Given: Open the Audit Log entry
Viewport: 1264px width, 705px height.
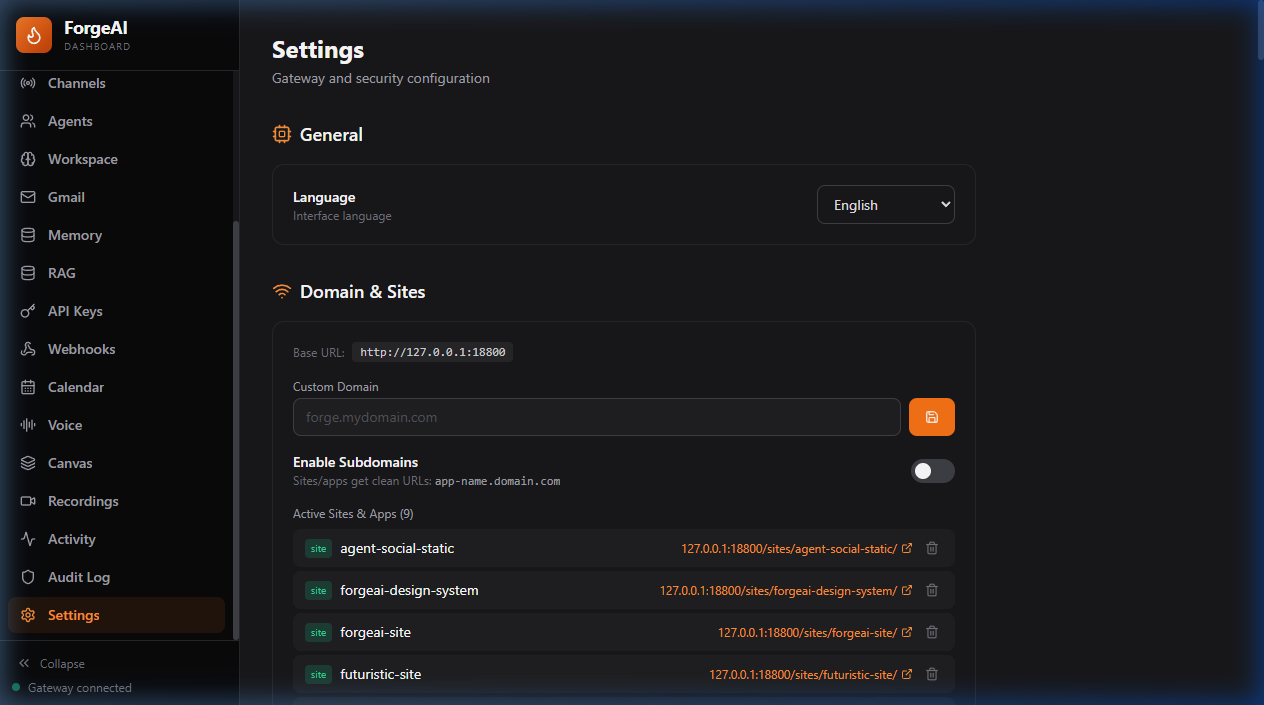Looking at the screenshot, I should (x=116, y=577).
